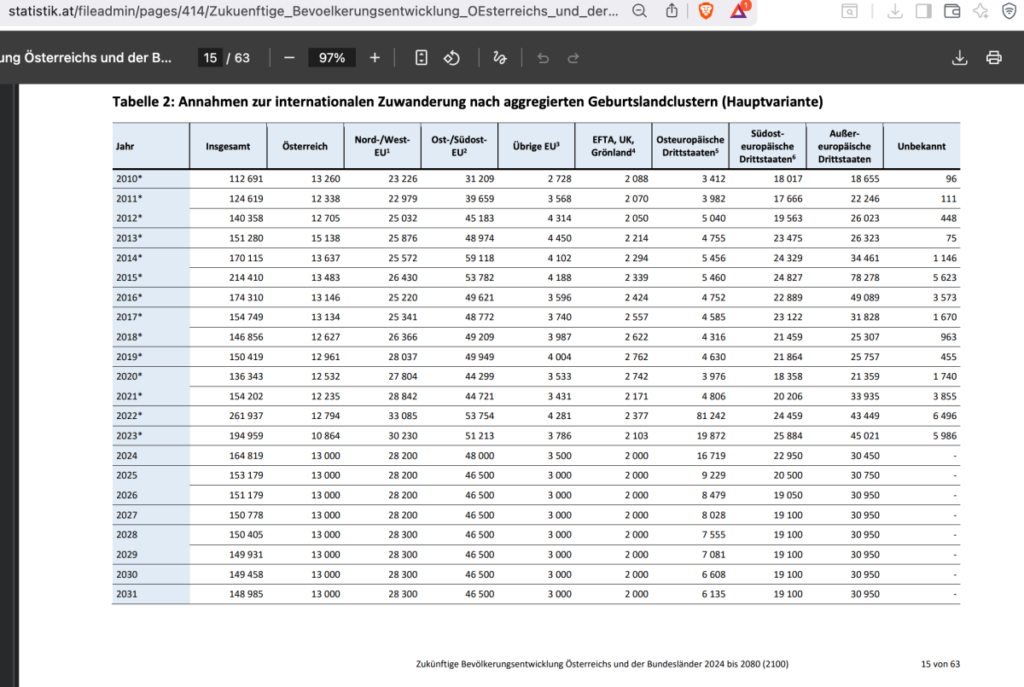Screen dimensions: 1024x687
Task: Click the PDF zoom out minus button
Action: 289,58
